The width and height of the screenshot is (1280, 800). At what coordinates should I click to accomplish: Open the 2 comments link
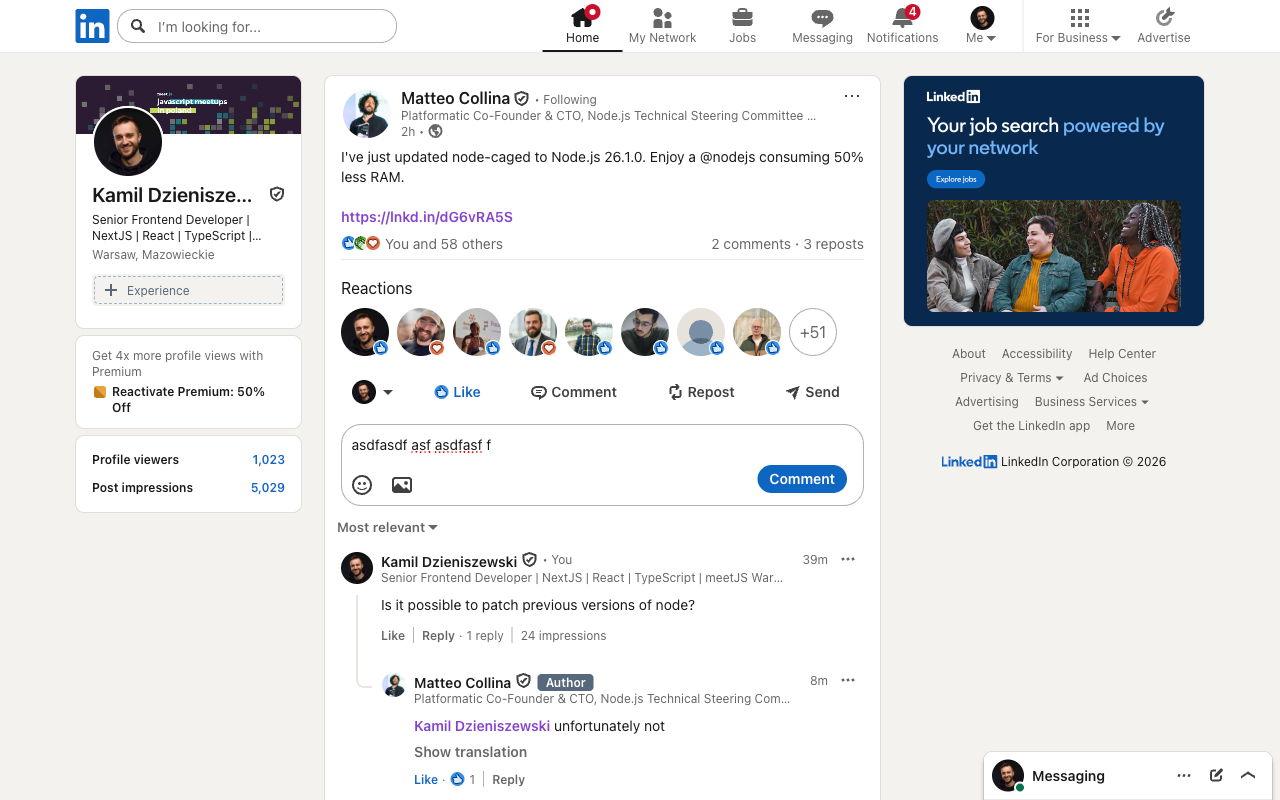751,244
